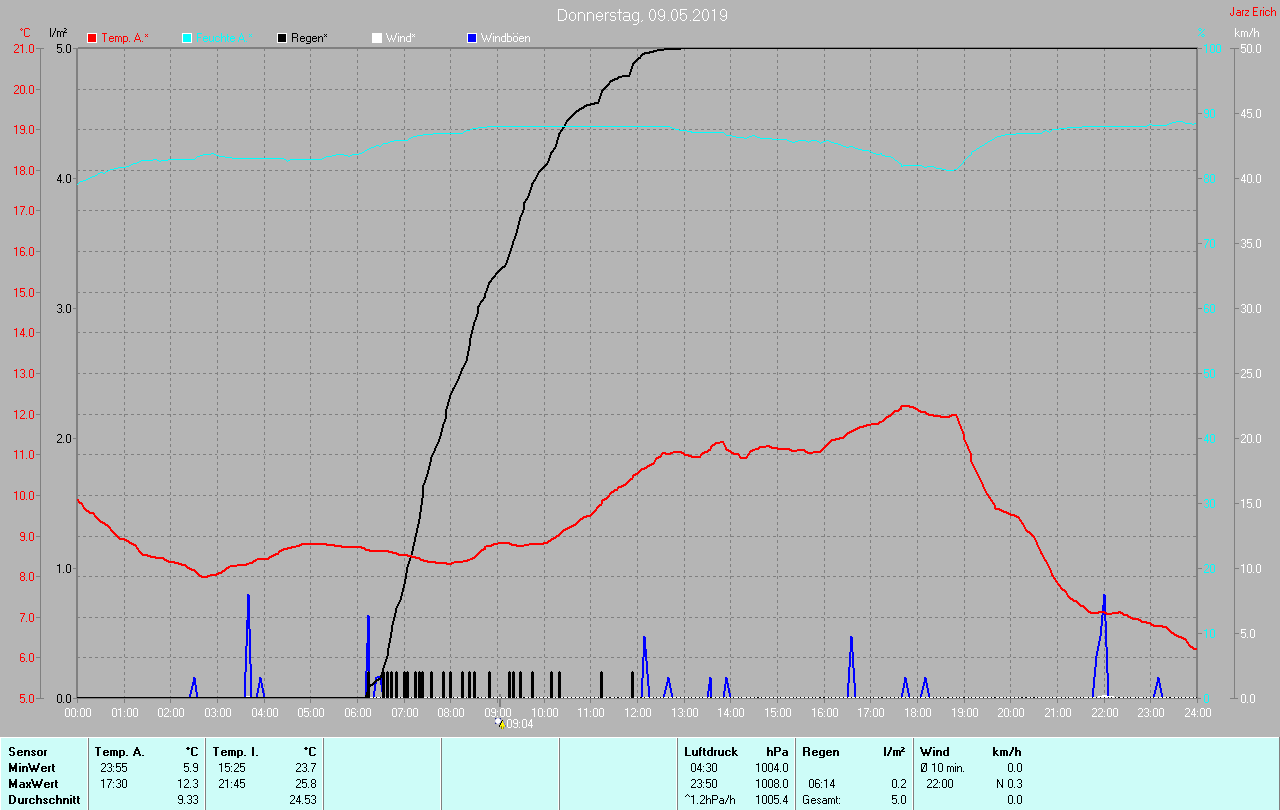Click the red Temp. A. legend swatch
Screen dimensions: 1280x810
tap(92, 38)
